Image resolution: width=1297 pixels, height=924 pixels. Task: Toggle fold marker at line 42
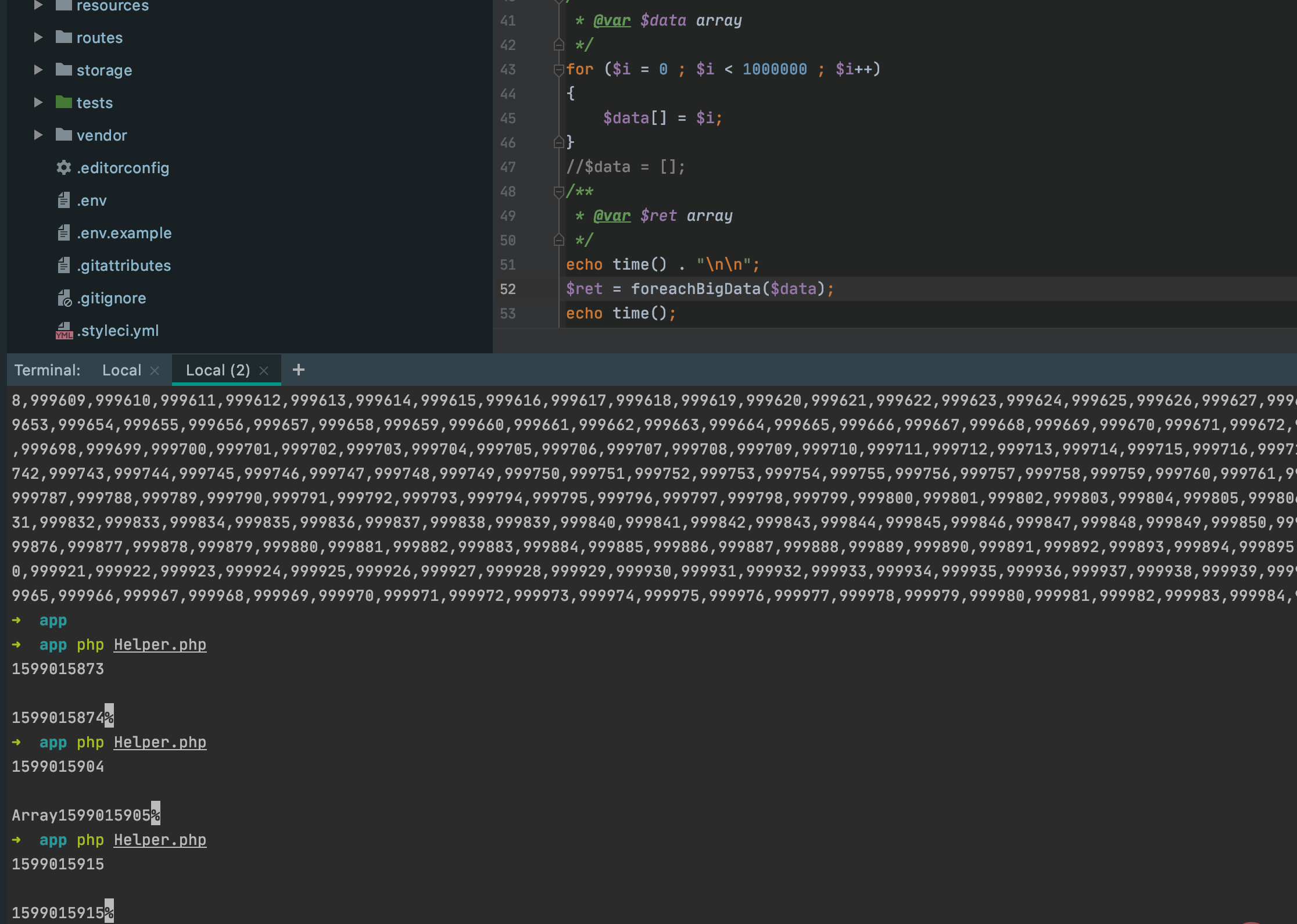click(x=559, y=45)
